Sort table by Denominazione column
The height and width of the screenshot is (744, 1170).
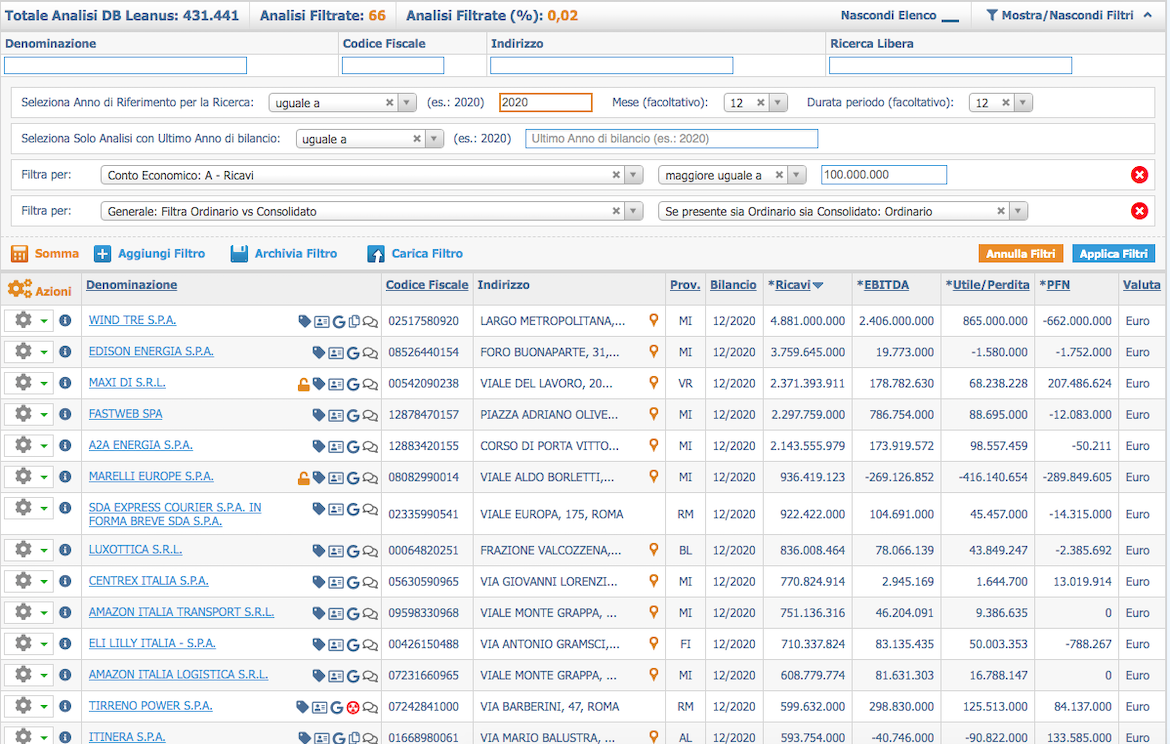pyautogui.click(x=131, y=285)
